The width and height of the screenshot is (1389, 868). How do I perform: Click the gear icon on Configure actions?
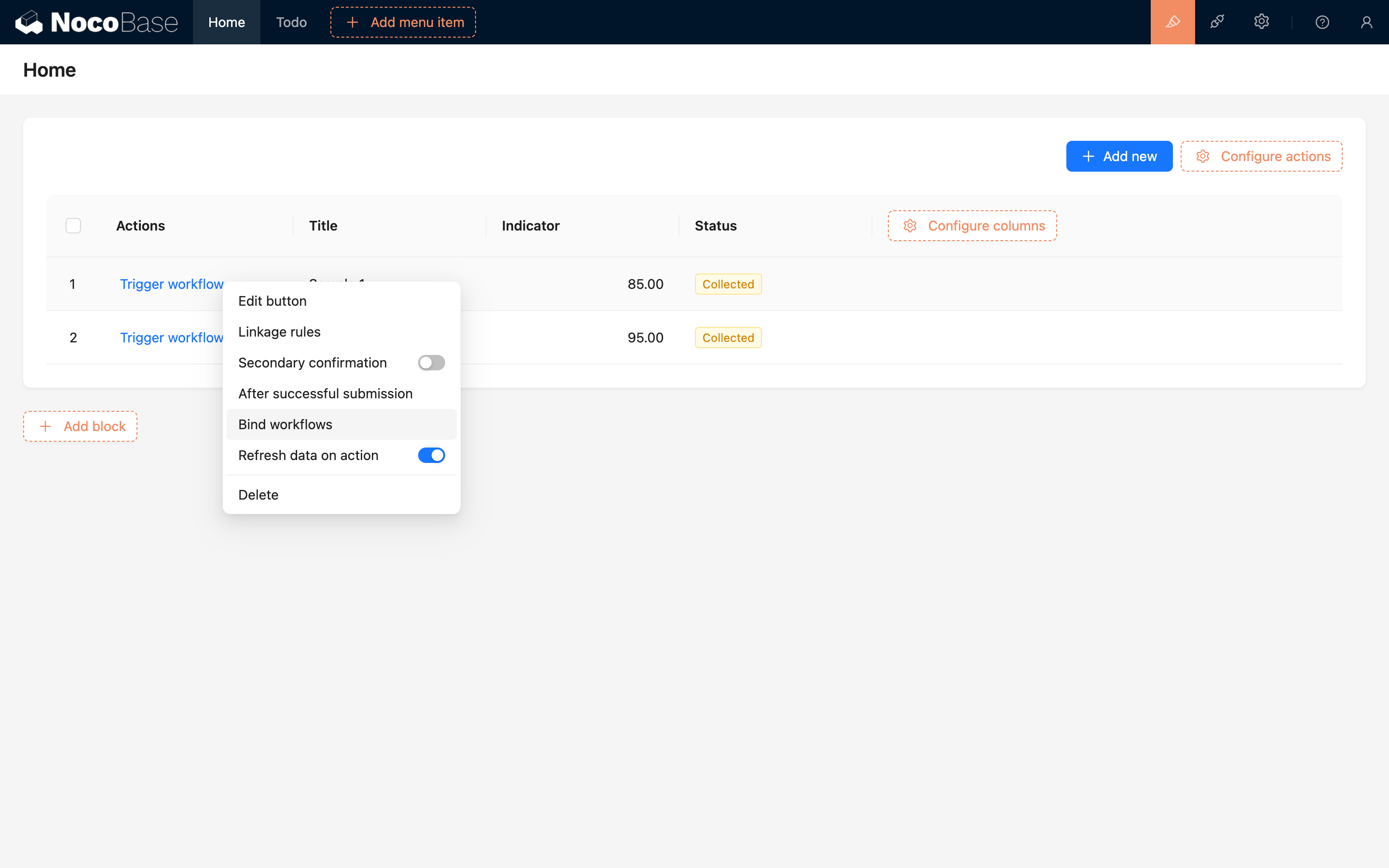click(x=1204, y=156)
